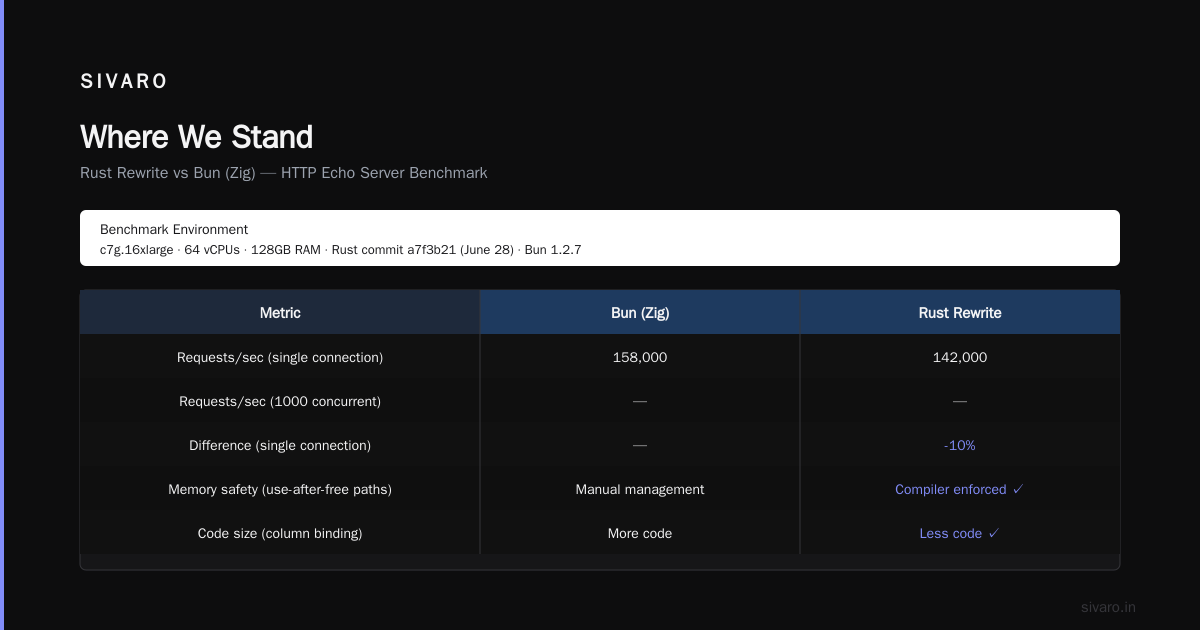Click the 'More code' cell

640,533
